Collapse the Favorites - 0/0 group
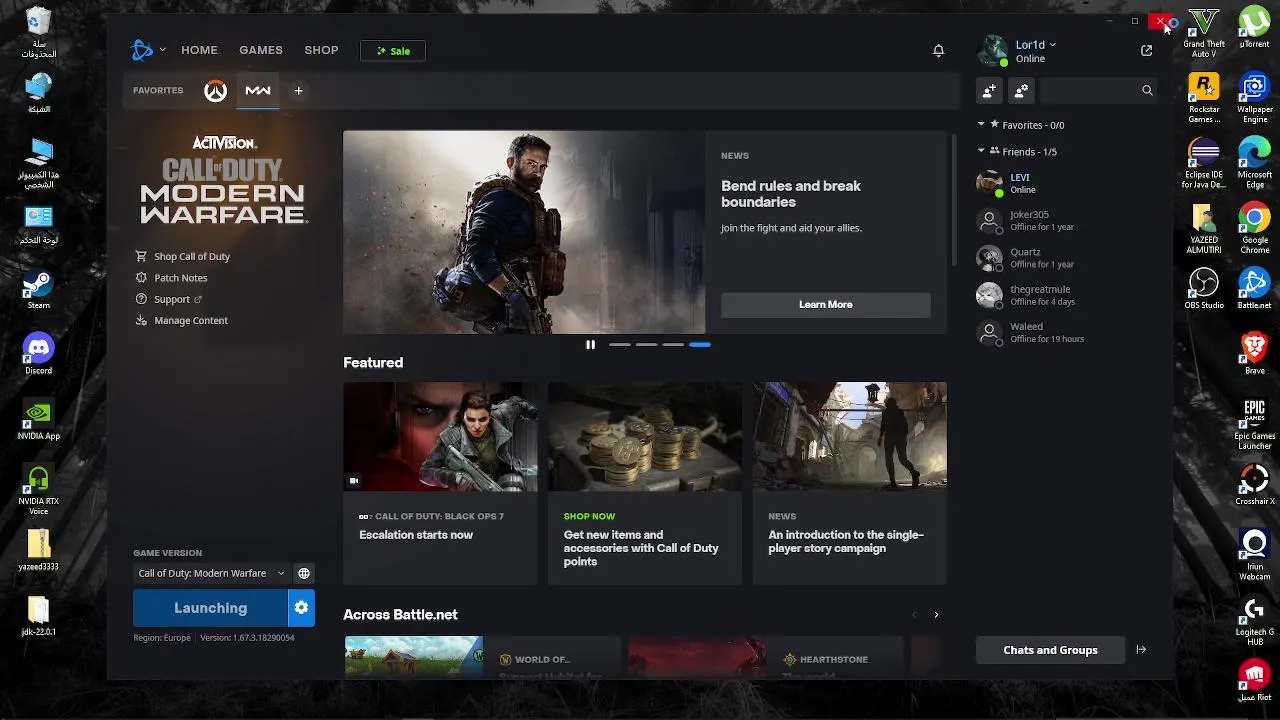 coord(981,124)
